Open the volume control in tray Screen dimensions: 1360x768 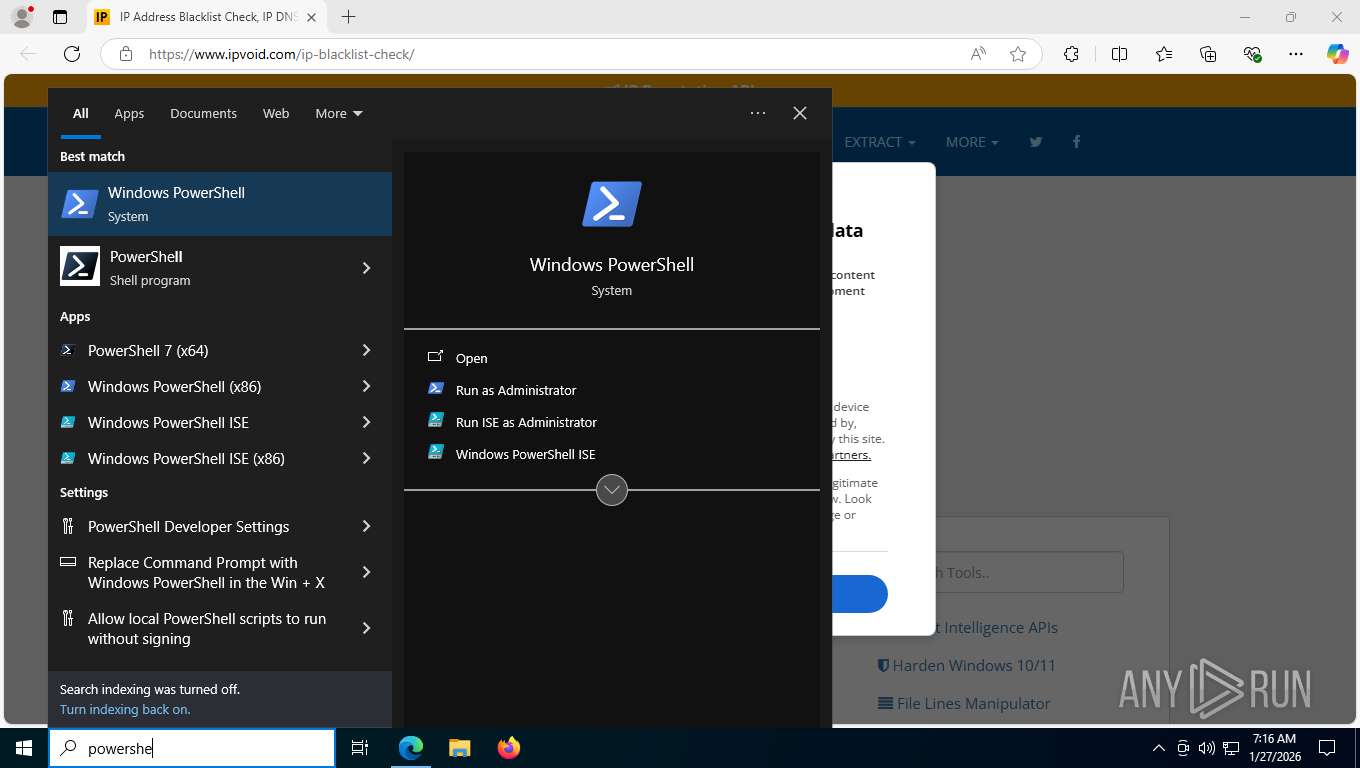[1206, 748]
